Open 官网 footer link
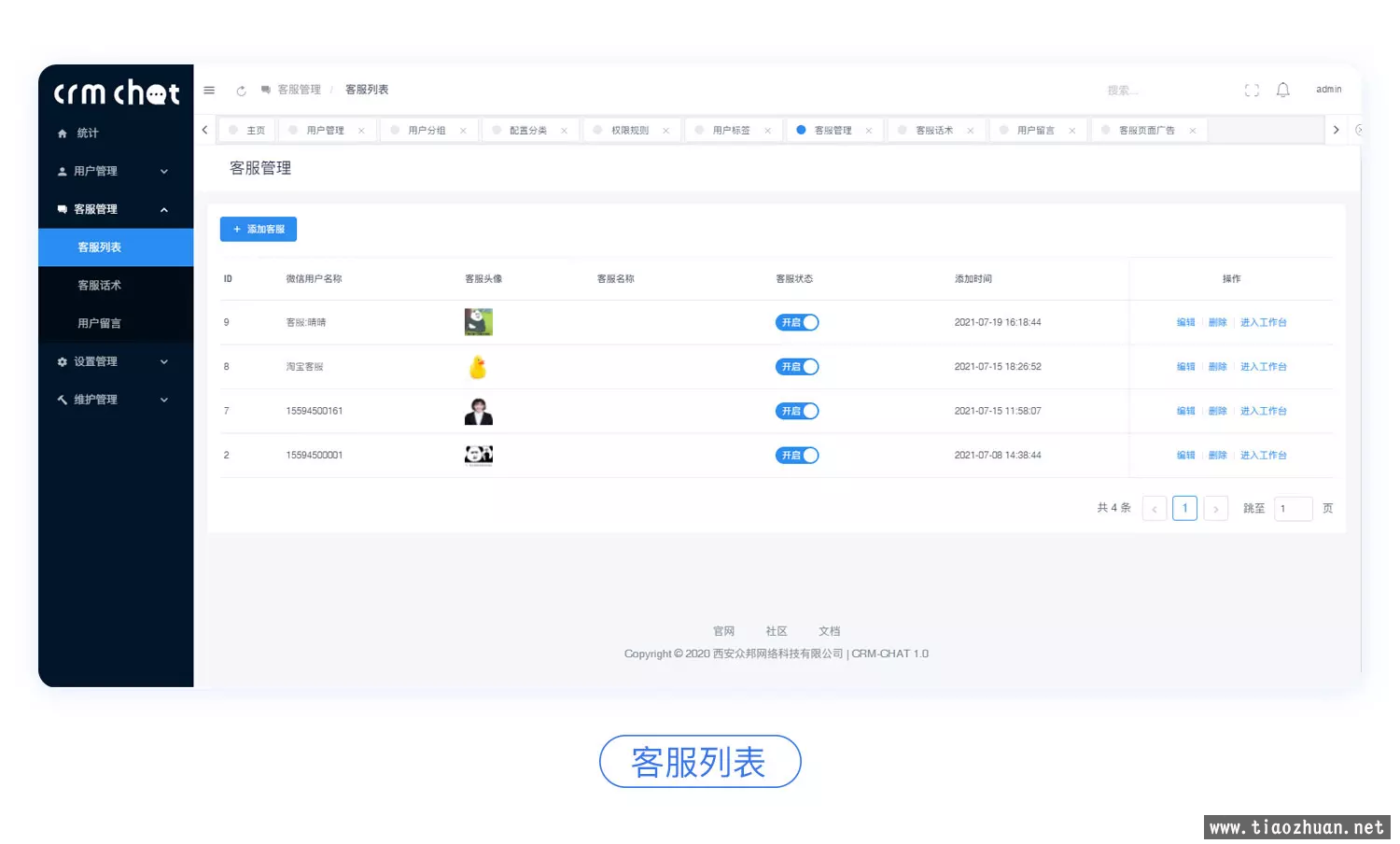This screenshot has height=844, width=1400. click(723, 631)
